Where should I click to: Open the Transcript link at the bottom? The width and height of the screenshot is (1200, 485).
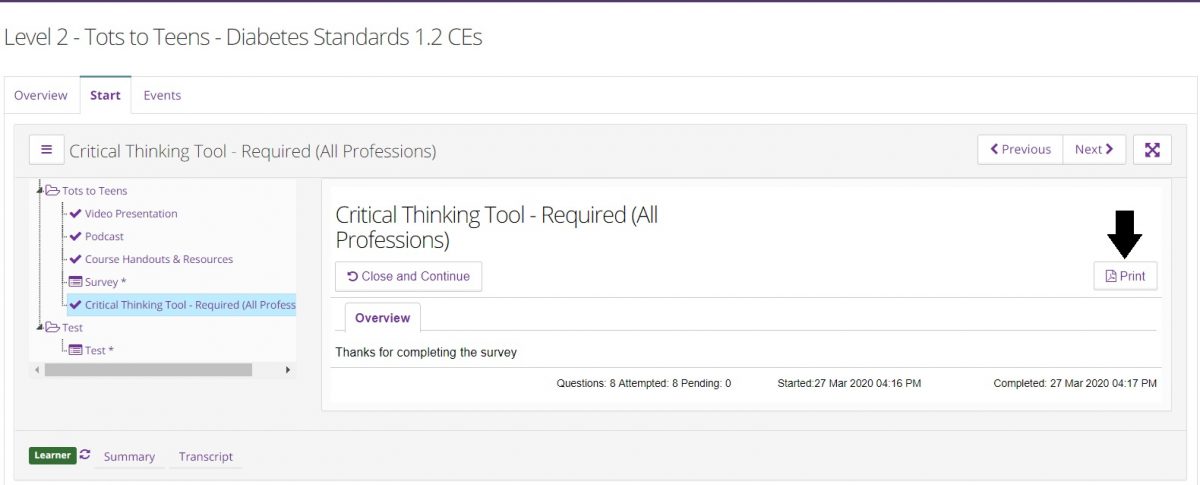206,457
